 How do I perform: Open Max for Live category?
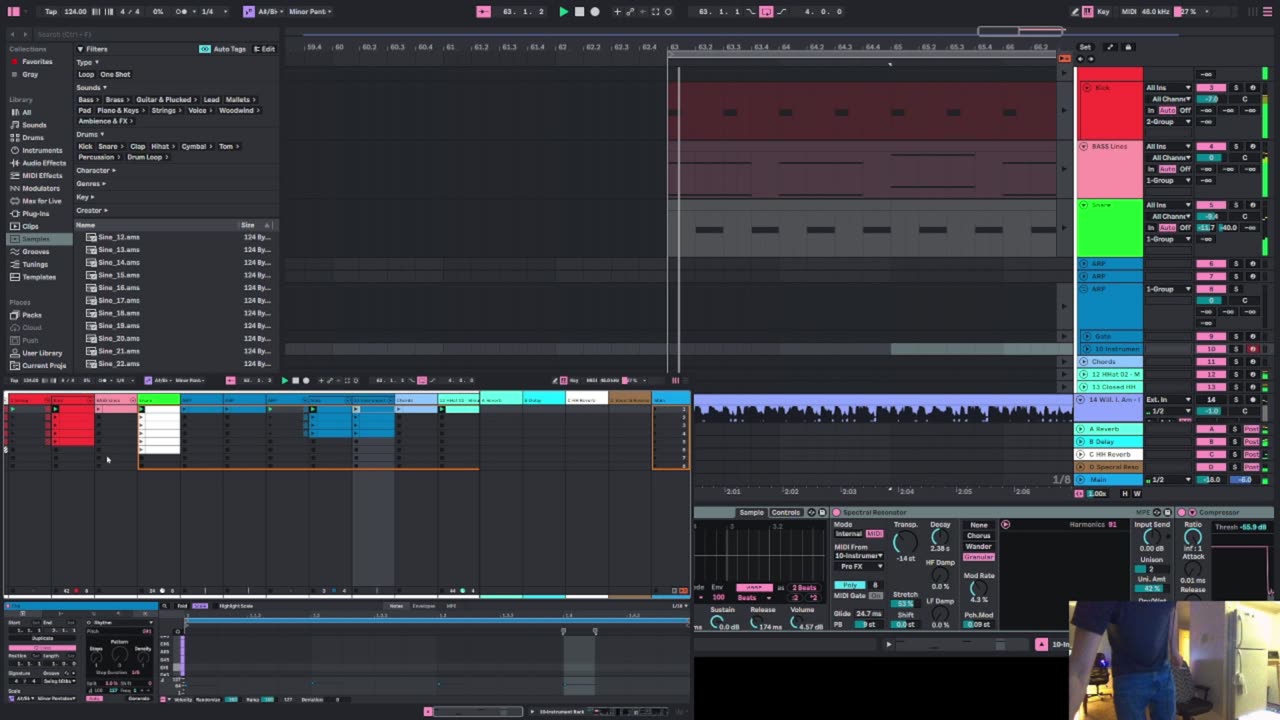click(x=41, y=201)
